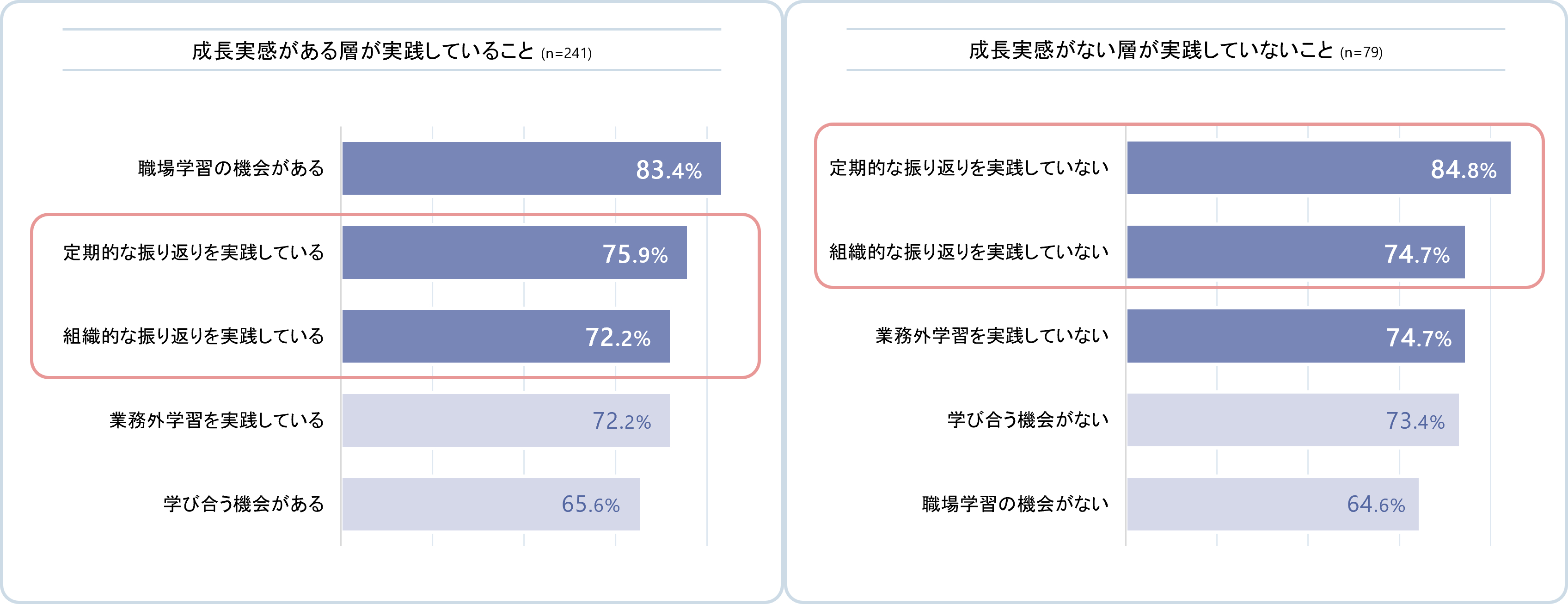This screenshot has width=1568, height=604.
Task: Click the bar for 業務外学習を実践していない
Action: coord(1295,336)
